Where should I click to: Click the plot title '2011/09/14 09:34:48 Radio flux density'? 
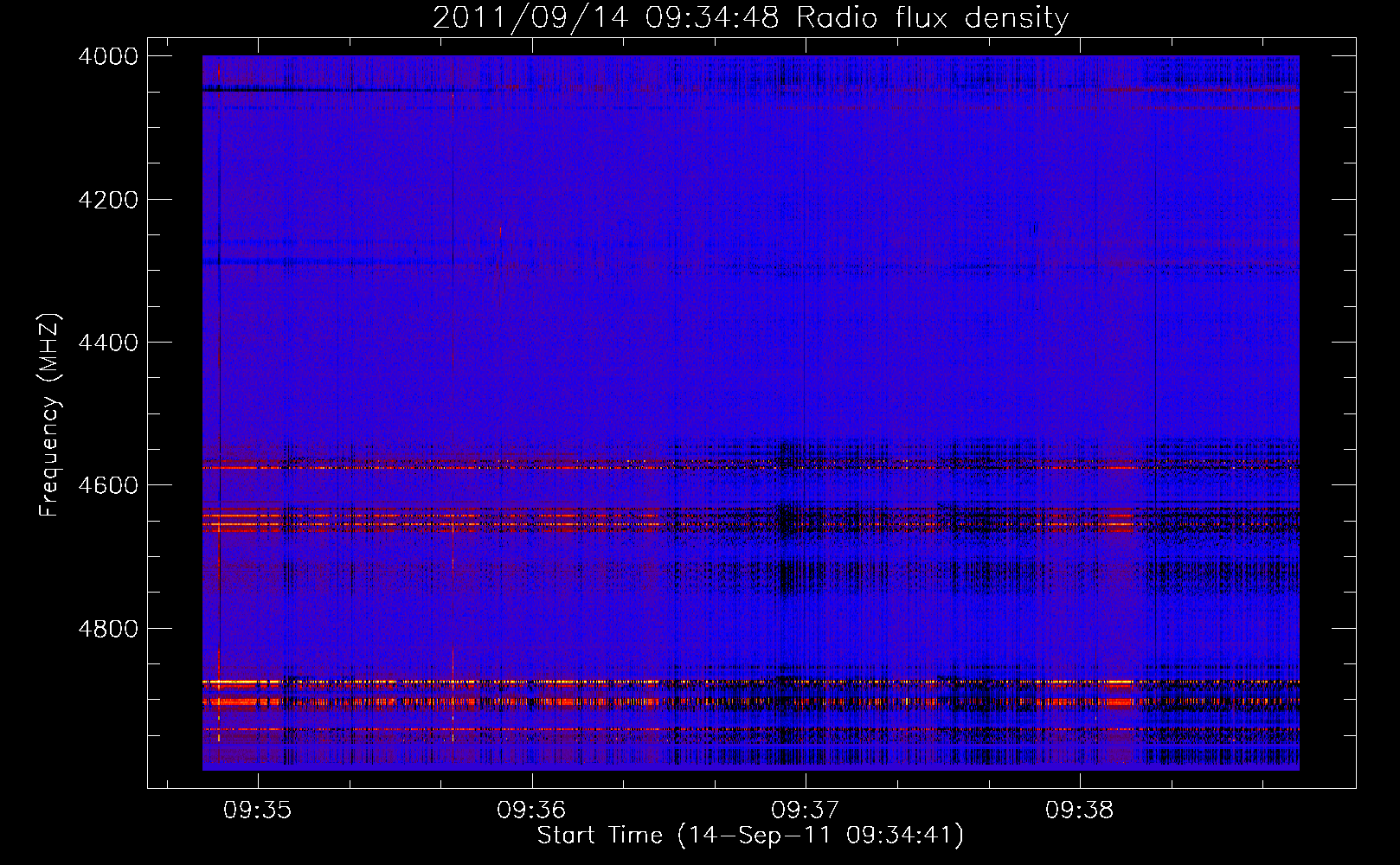(750, 18)
